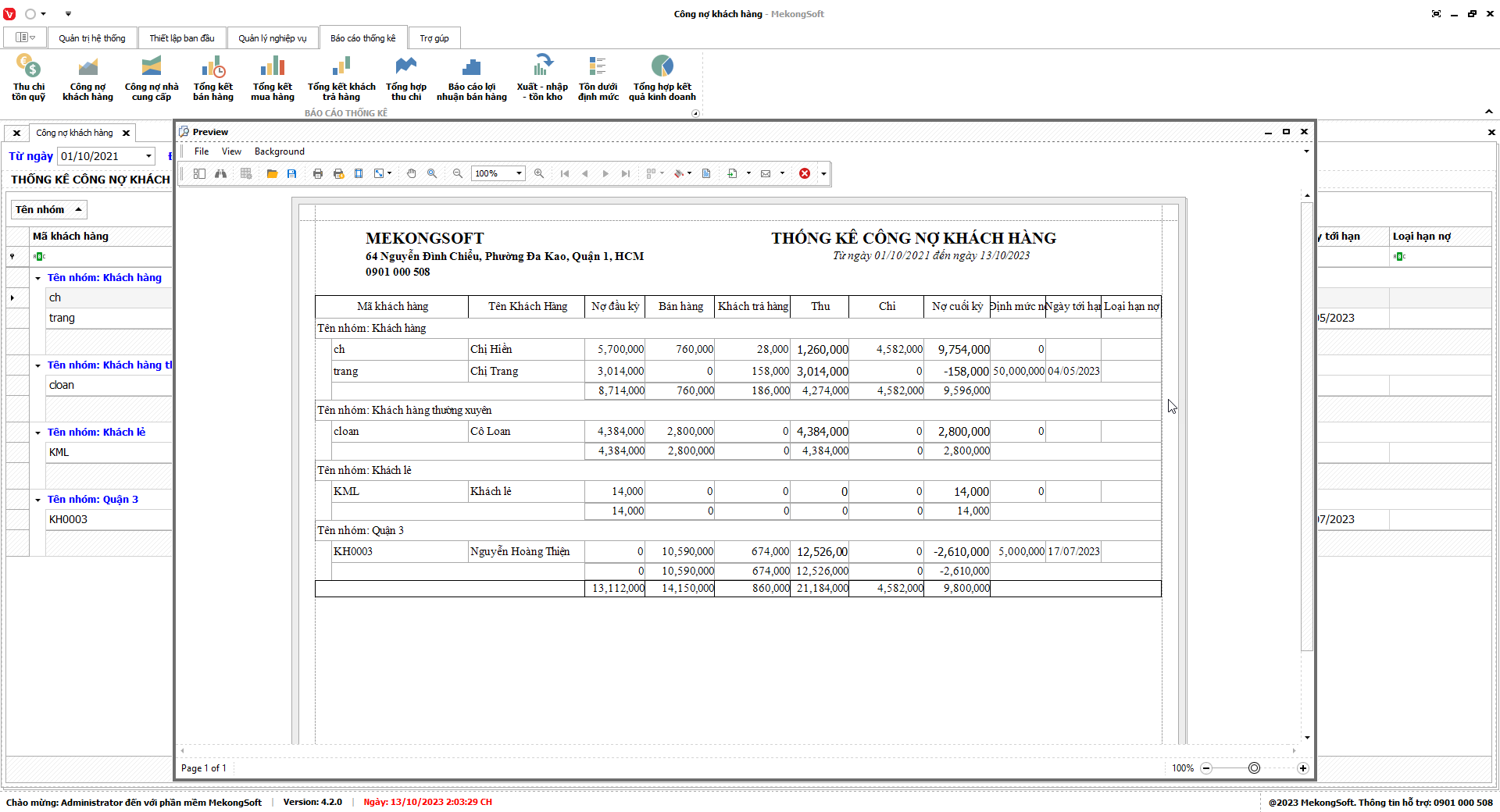Open the Từ ngày date dropdown
This screenshot has height=812, width=1500.
point(148,156)
